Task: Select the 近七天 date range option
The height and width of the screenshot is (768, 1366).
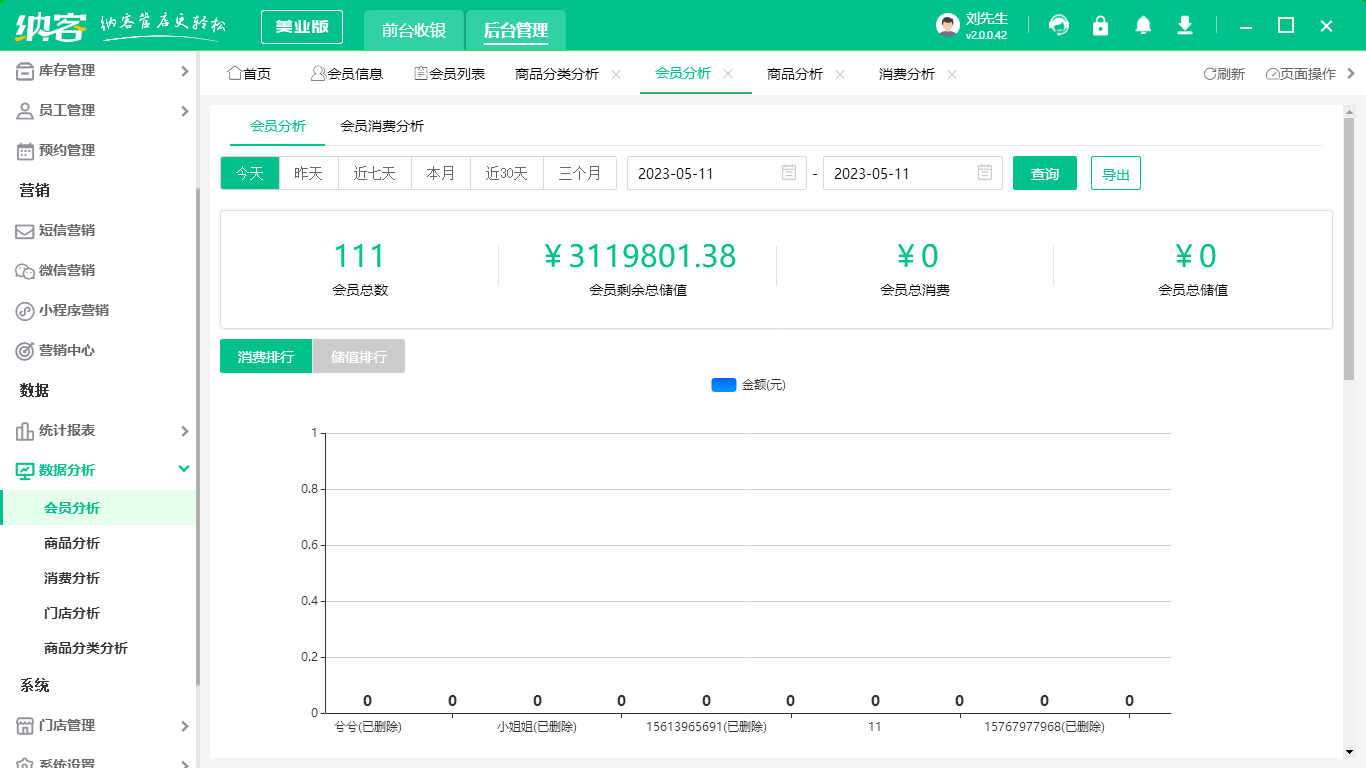Action: tap(374, 173)
